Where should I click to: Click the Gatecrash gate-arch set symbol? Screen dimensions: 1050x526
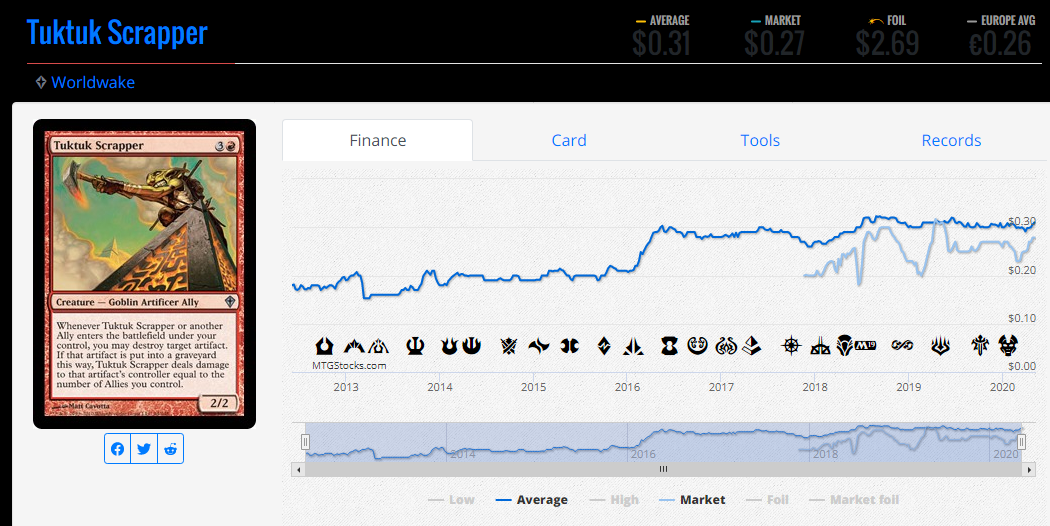354,346
